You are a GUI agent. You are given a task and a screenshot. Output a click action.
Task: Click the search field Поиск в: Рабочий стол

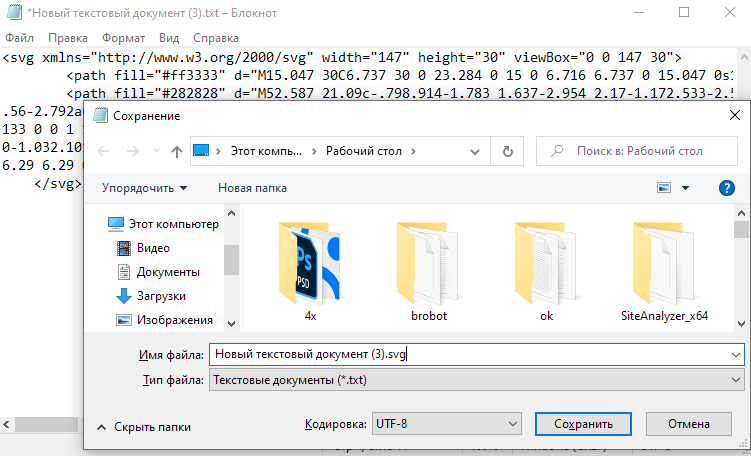click(x=637, y=151)
